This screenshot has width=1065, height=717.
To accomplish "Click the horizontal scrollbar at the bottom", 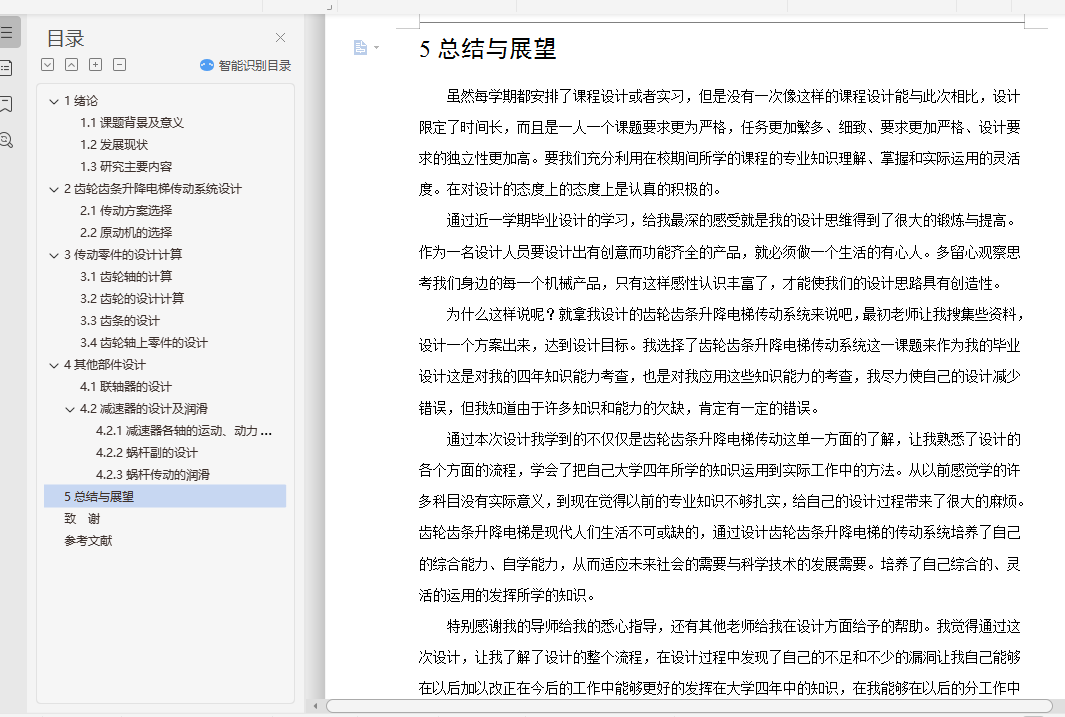I will coord(688,706).
